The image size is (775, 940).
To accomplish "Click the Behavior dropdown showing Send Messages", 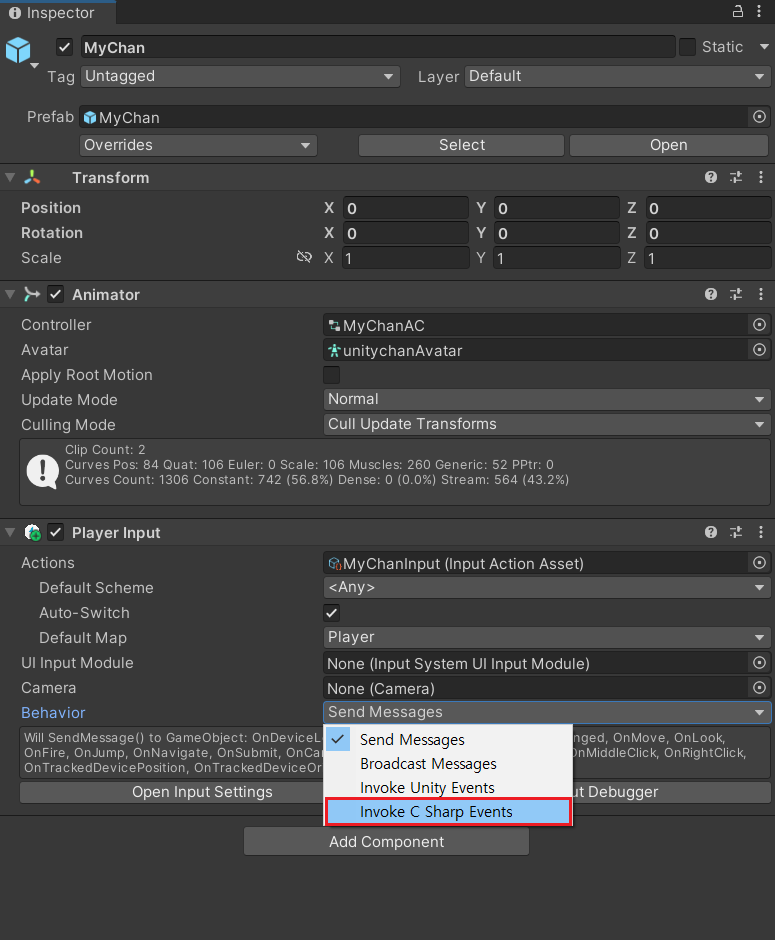I will coord(547,712).
